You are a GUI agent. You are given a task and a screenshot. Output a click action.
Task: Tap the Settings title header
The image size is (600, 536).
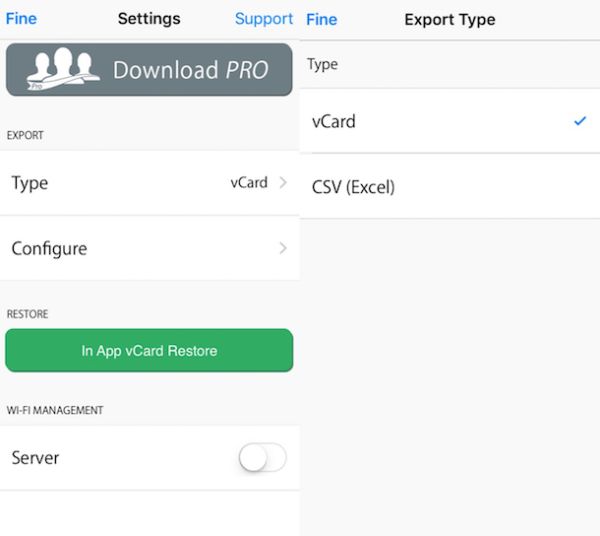pyautogui.click(x=149, y=19)
